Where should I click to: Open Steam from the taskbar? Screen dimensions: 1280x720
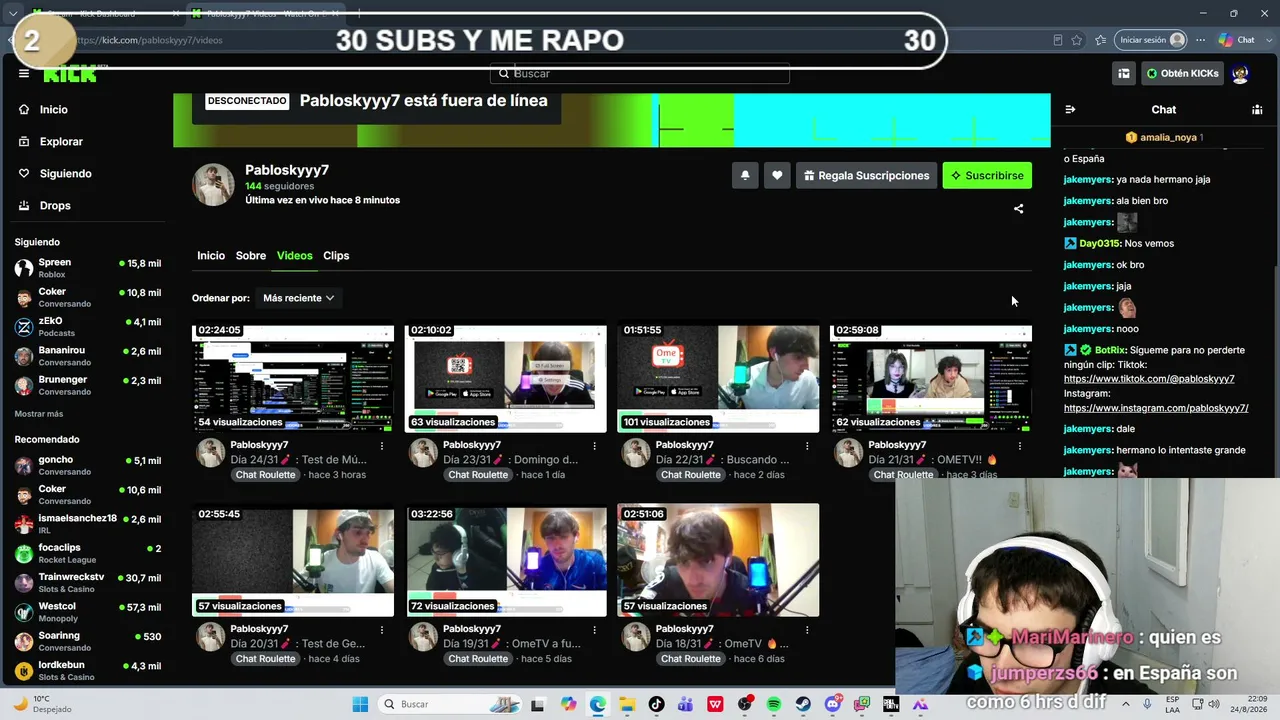click(803, 704)
